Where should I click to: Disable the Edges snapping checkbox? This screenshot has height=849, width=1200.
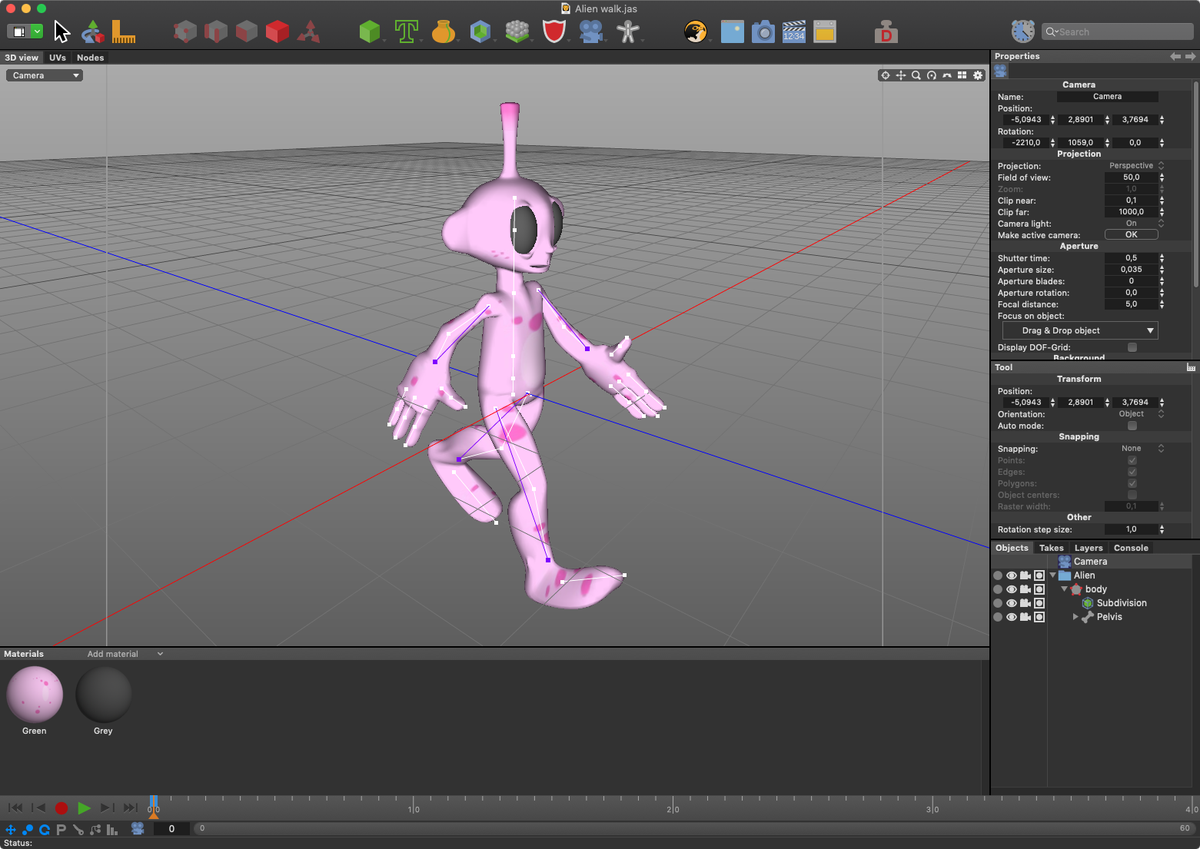pyautogui.click(x=1133, y=472)
